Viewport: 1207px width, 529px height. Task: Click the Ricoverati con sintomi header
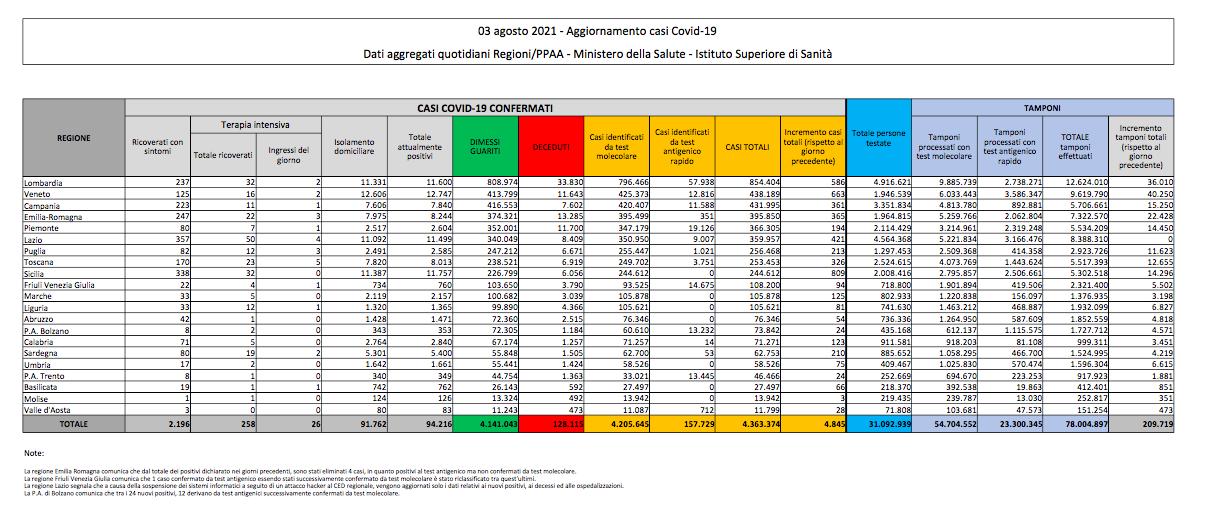[x=157, y=145]
